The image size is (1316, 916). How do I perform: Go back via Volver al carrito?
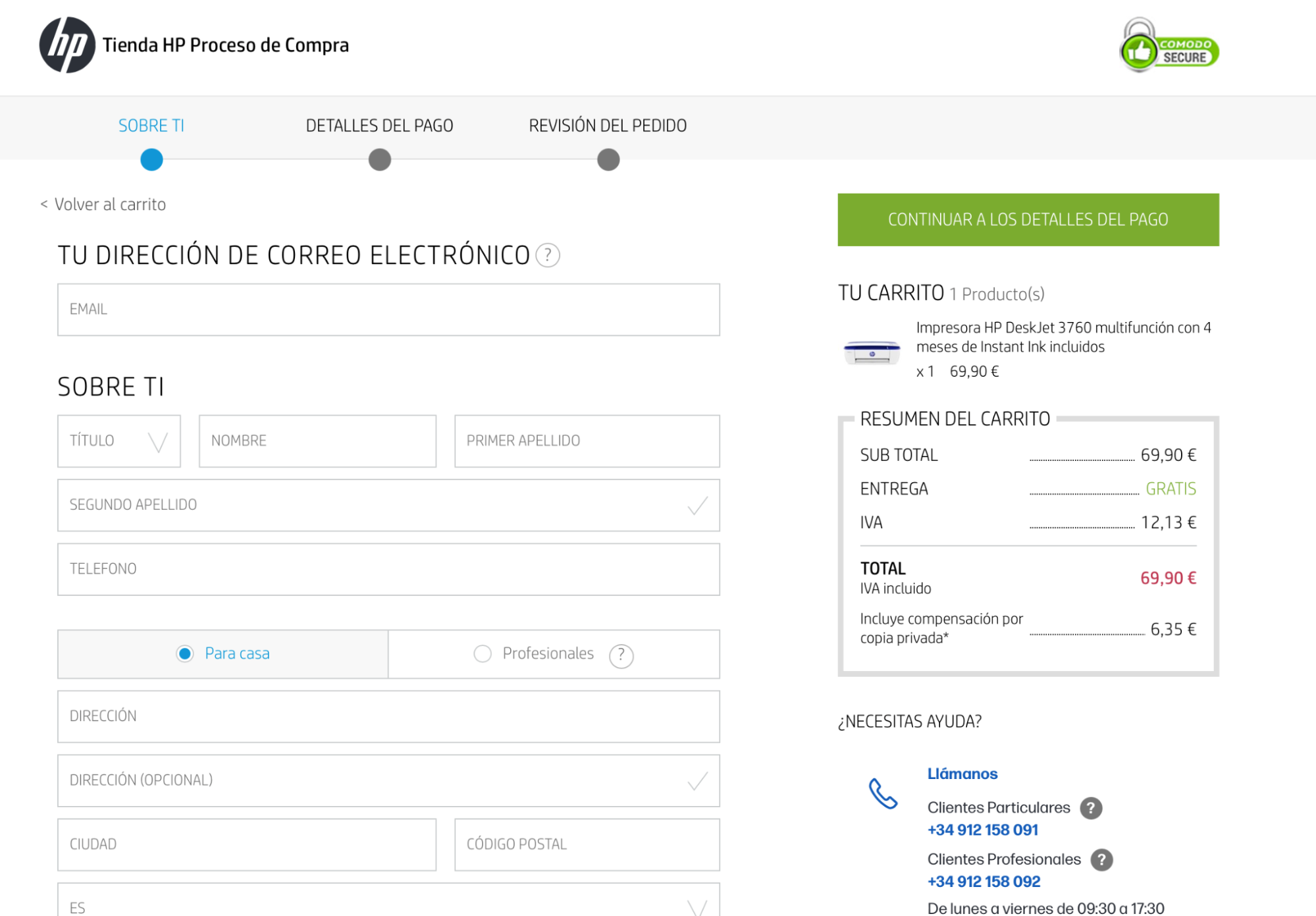point(103,204)
